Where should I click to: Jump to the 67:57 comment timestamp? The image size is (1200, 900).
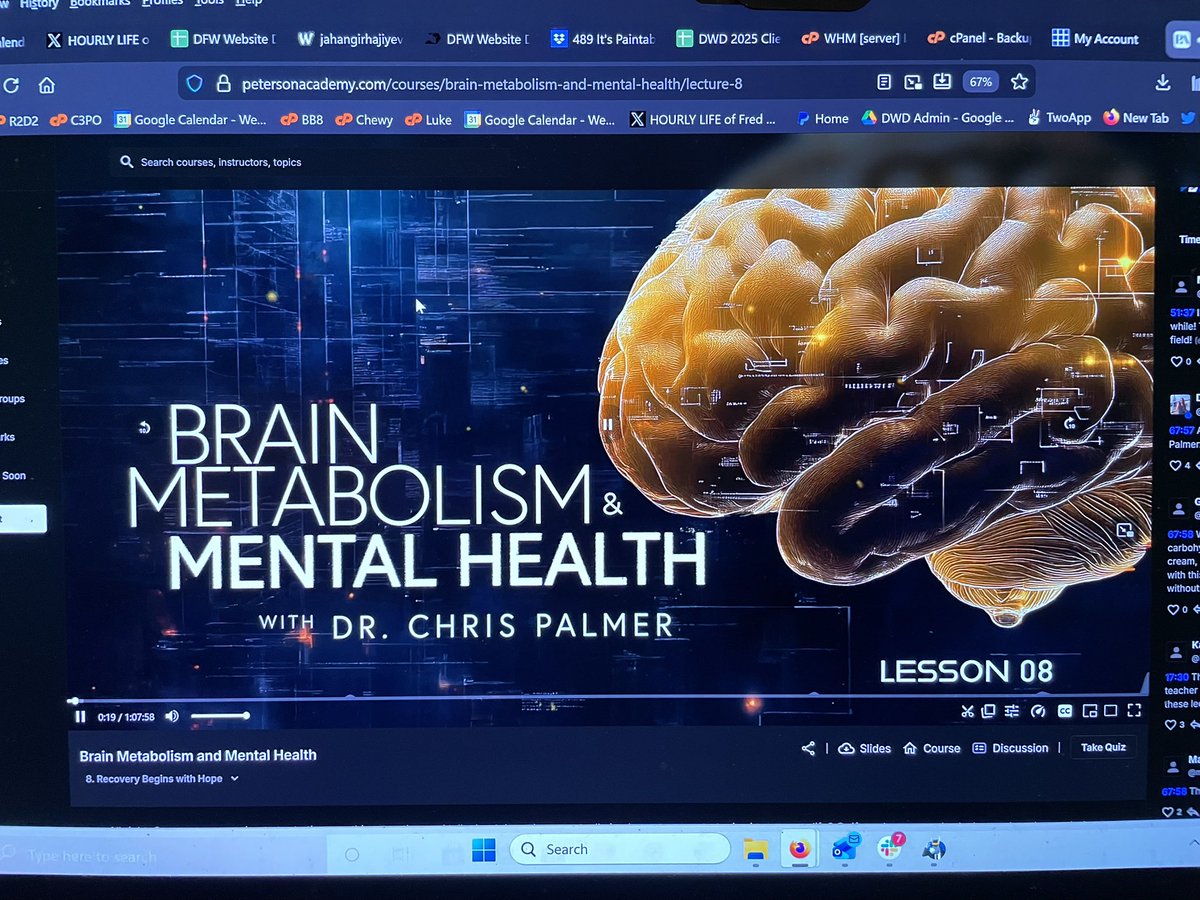(1182, 430)
